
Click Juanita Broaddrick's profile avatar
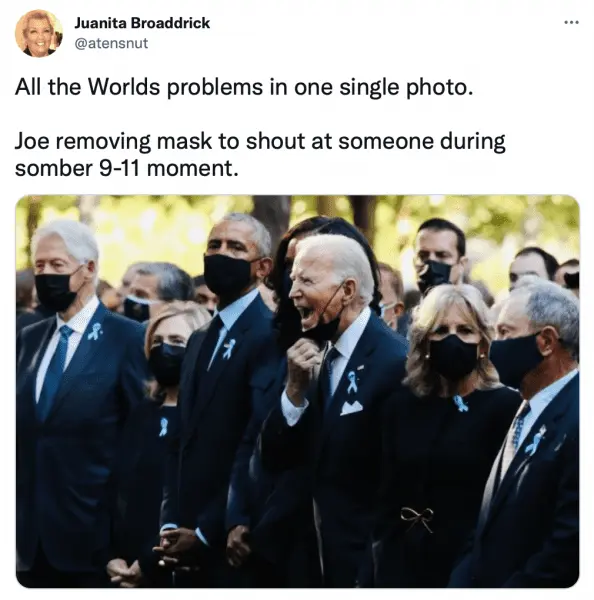click(38, 33)
